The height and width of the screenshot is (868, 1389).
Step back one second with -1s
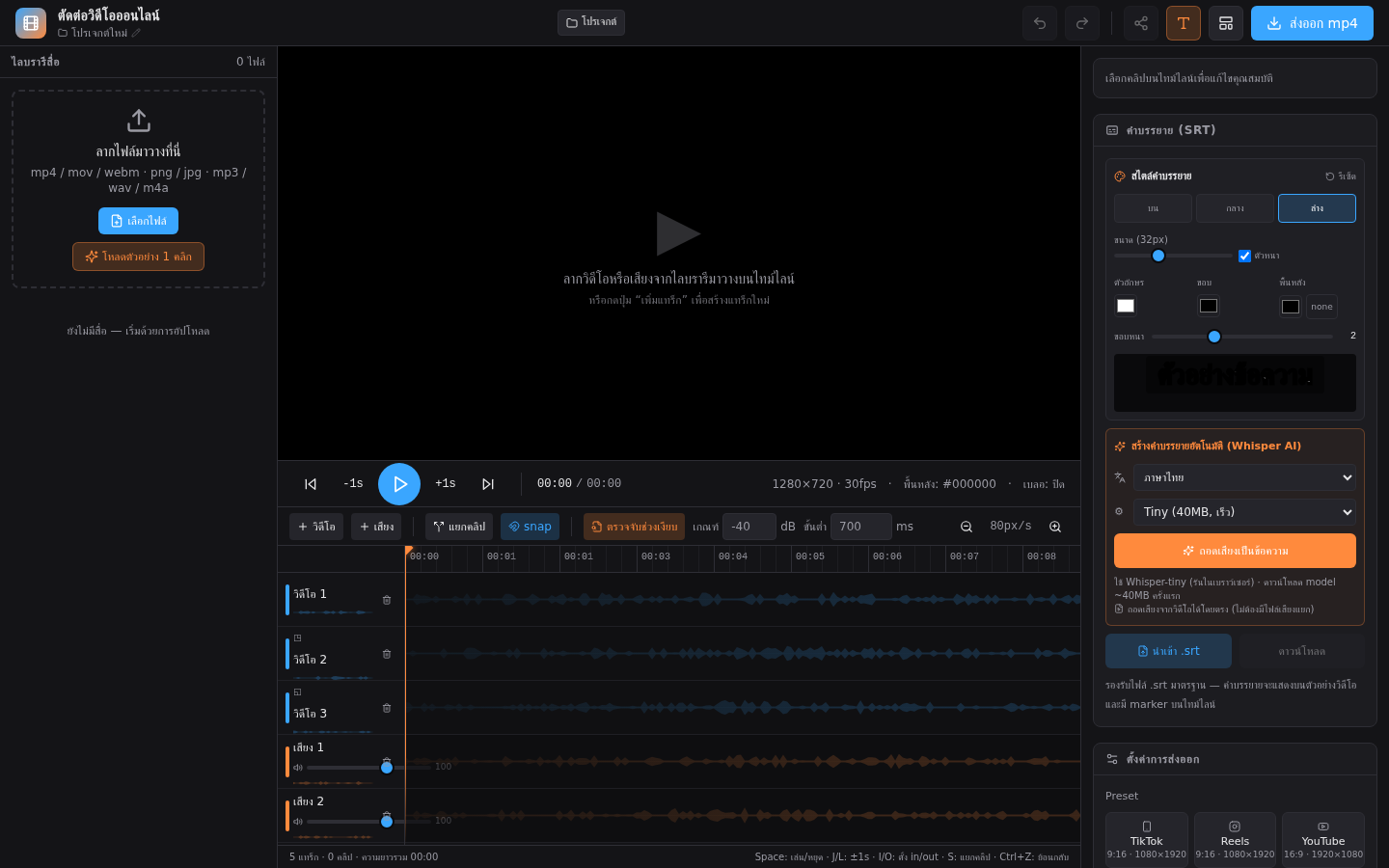click(353, 484)
